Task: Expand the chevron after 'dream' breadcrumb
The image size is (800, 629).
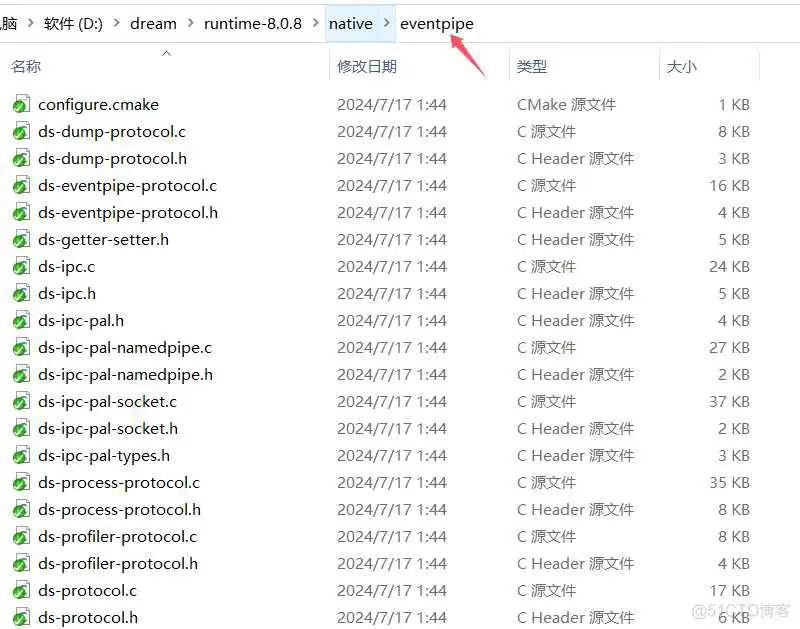Action: [190, 23]
